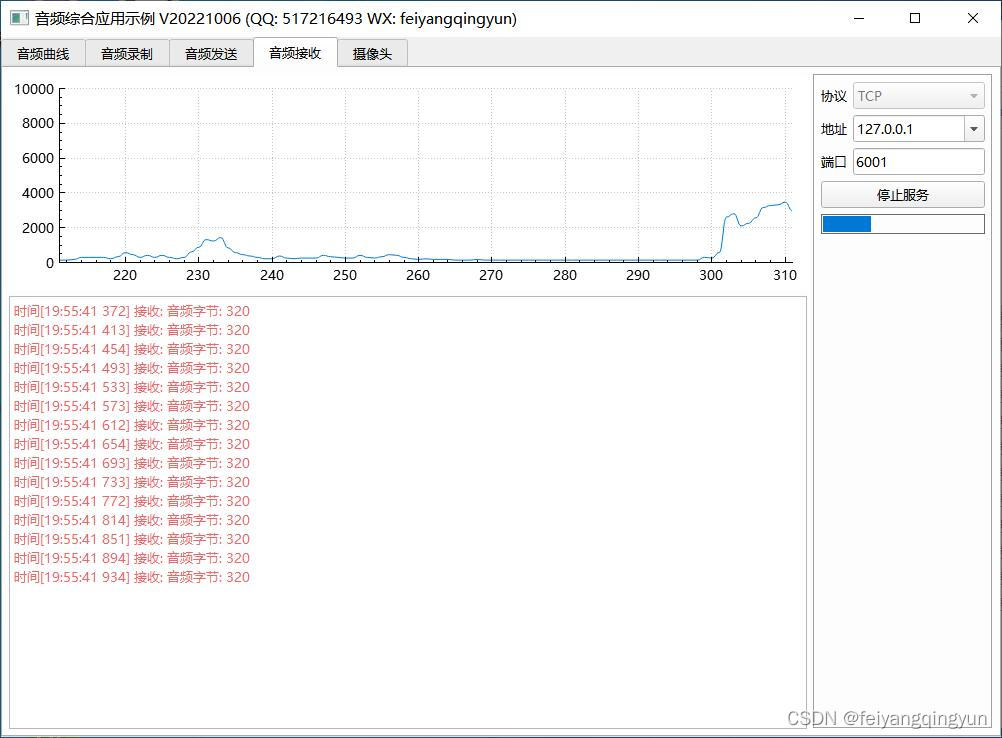Click the 230 label on chart x-axis
The image size is (1002, 738).
tap(198, 275)
